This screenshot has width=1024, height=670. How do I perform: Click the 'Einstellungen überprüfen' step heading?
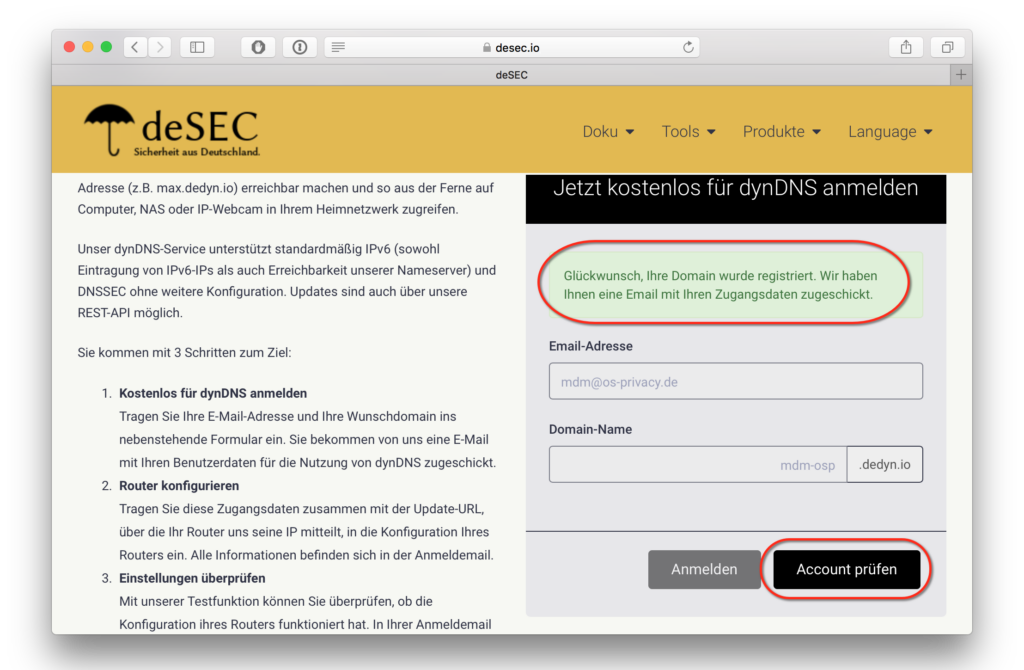click(x=192, y=579)
